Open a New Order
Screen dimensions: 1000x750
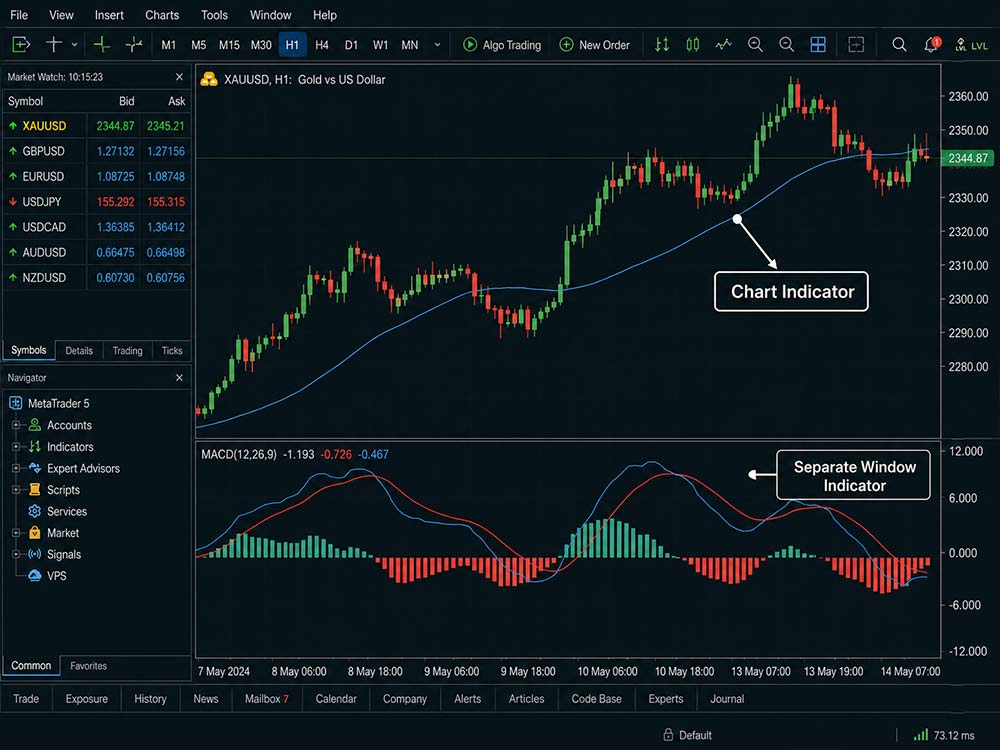tap(594, 45)
